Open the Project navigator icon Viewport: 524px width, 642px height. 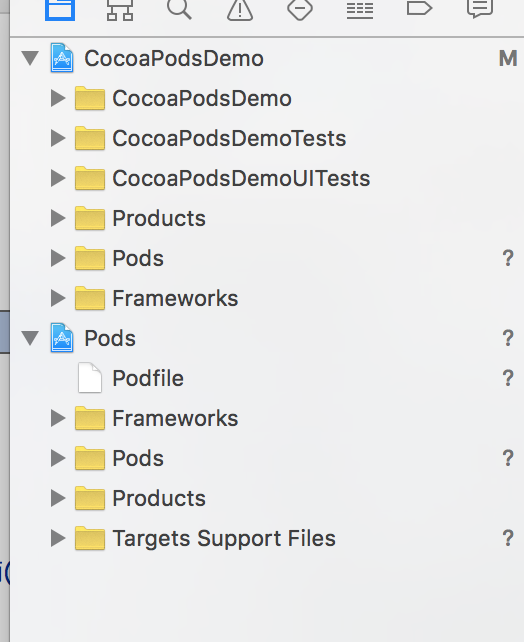pos(60,9)
